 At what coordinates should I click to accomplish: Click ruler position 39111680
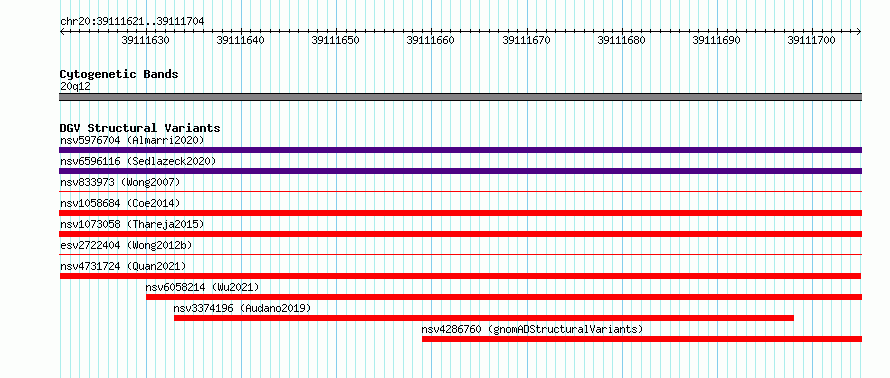coord(621,40)
